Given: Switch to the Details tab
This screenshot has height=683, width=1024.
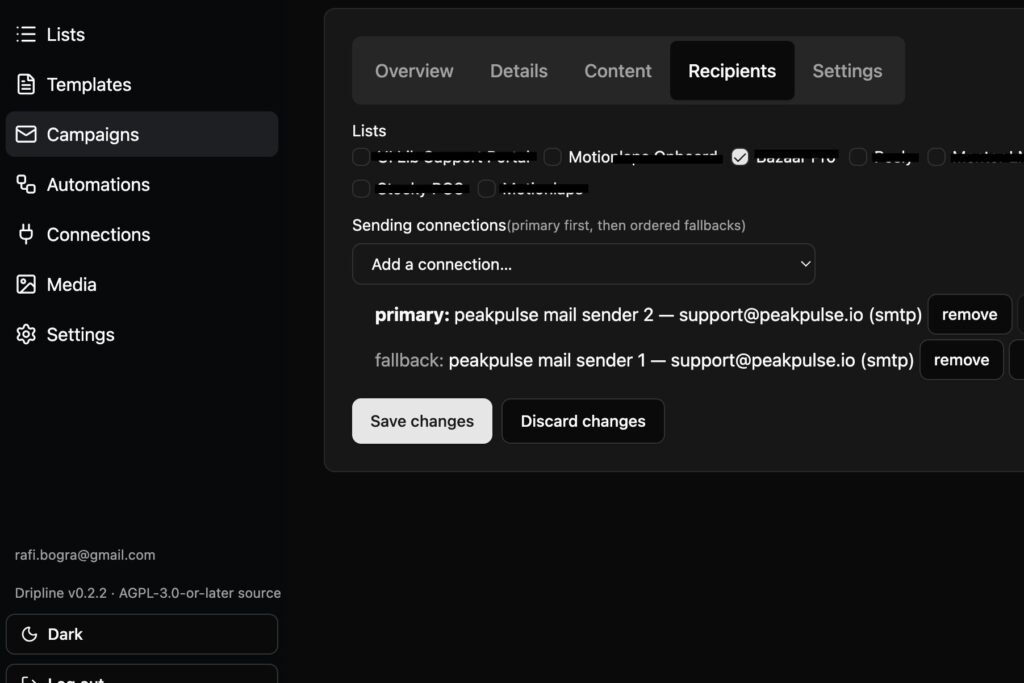Looking at the screenshot, I should pyautogui.click(x=519, y=71).
